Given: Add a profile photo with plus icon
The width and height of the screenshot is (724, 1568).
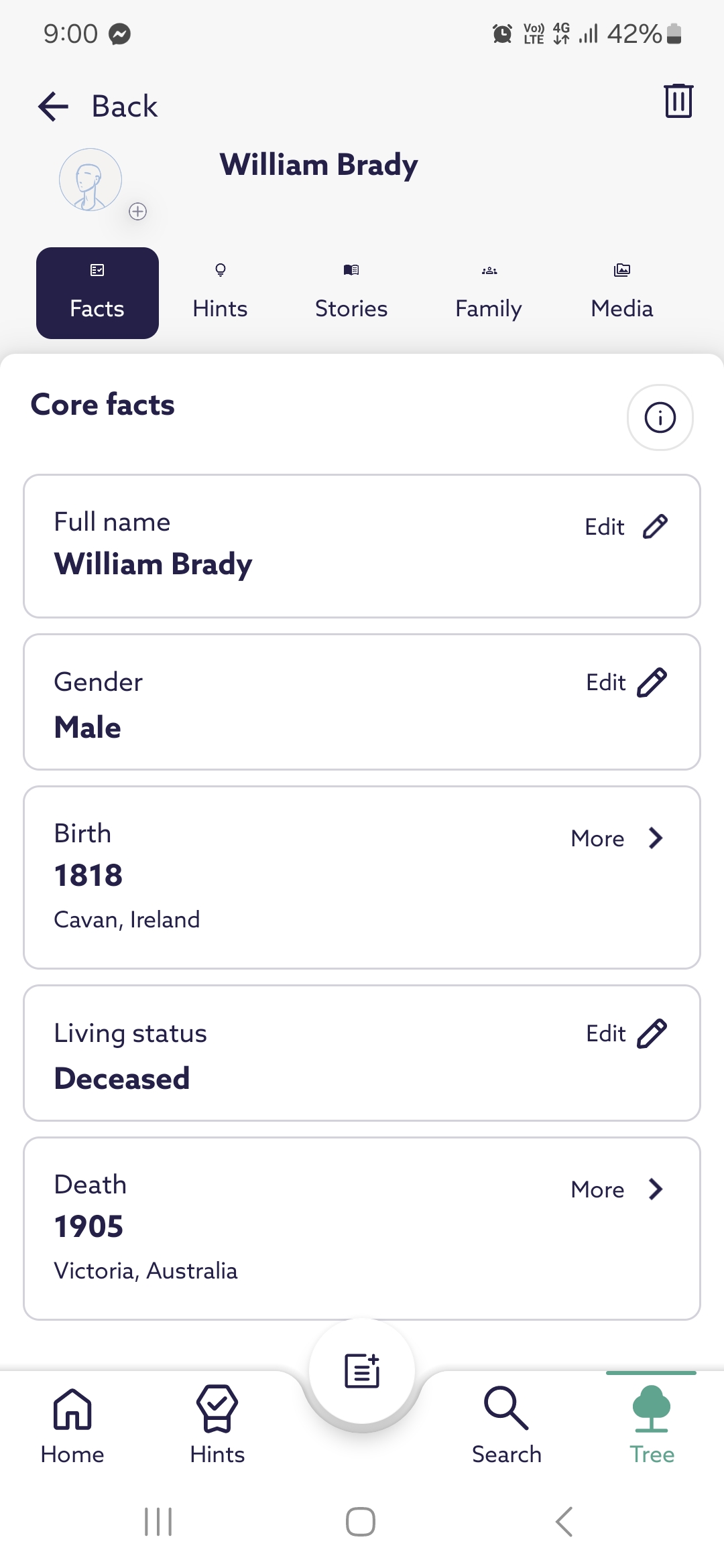Looking at the screenshot, I should 137,212.
